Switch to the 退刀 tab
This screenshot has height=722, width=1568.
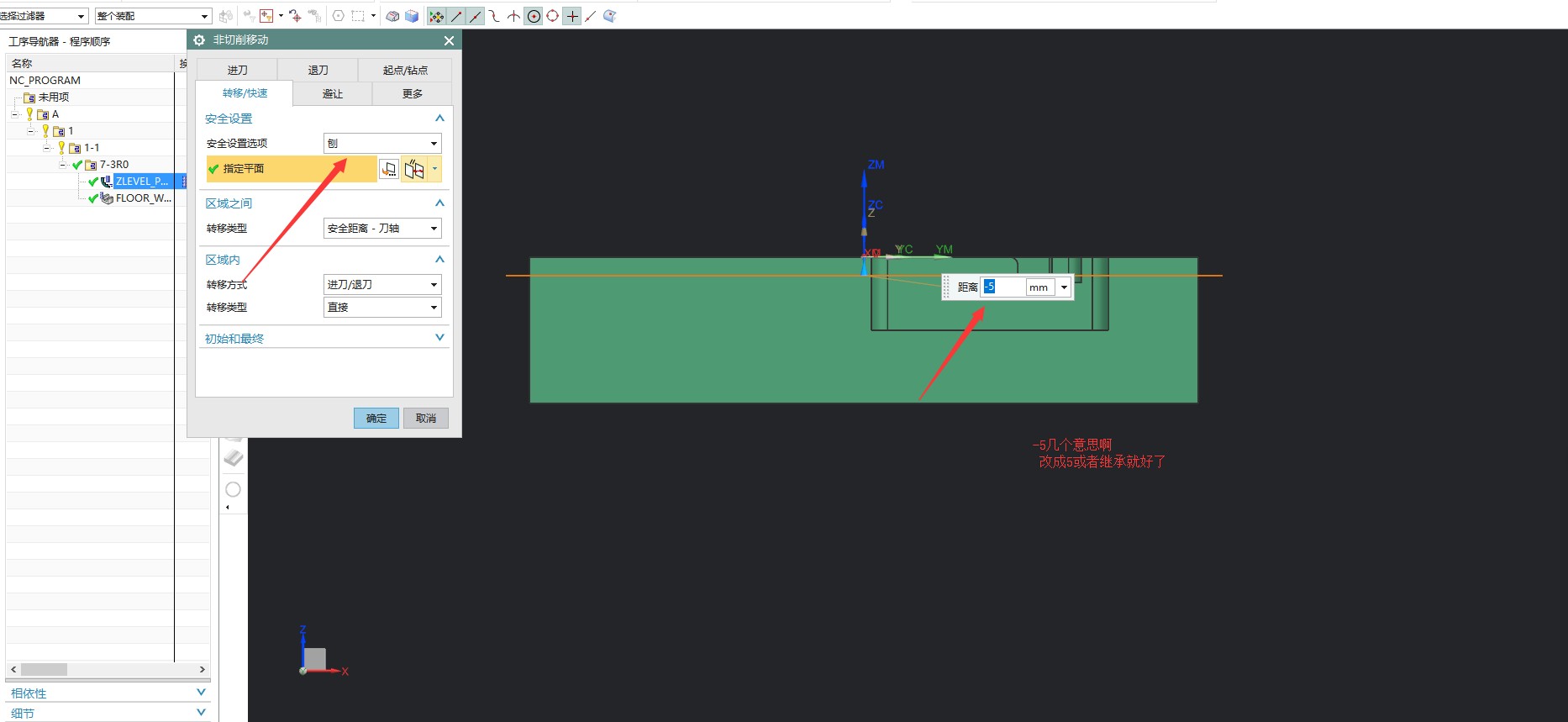318,70
